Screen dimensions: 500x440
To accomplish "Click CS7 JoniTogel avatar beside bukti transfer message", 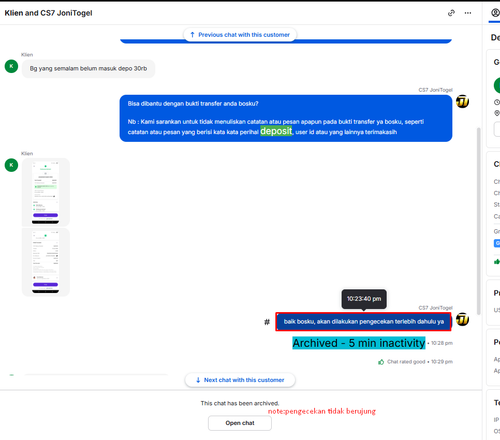I will [462, 102].
